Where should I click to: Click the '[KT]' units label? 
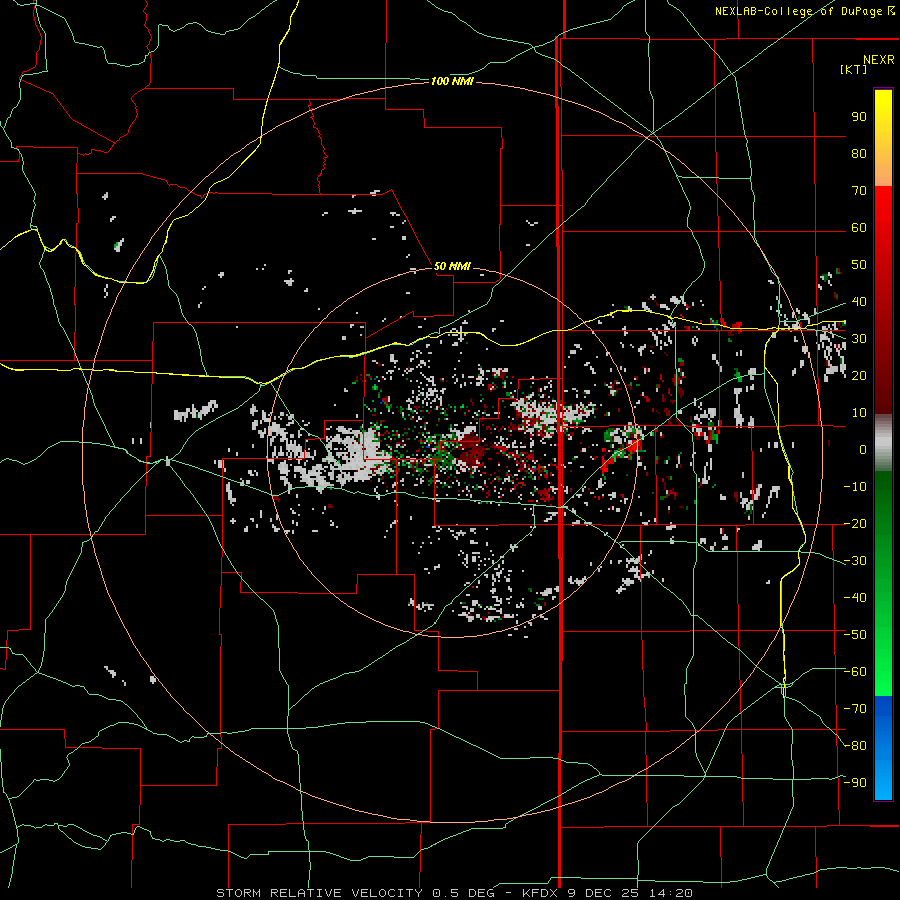click(x=853, y=69)
